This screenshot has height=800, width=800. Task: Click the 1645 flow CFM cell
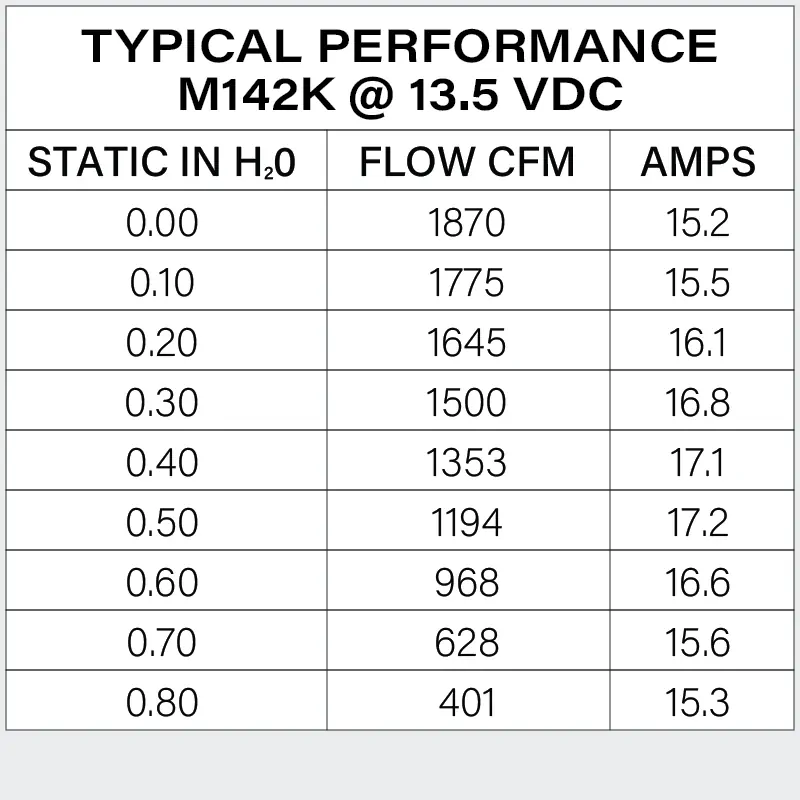point(467,342)
